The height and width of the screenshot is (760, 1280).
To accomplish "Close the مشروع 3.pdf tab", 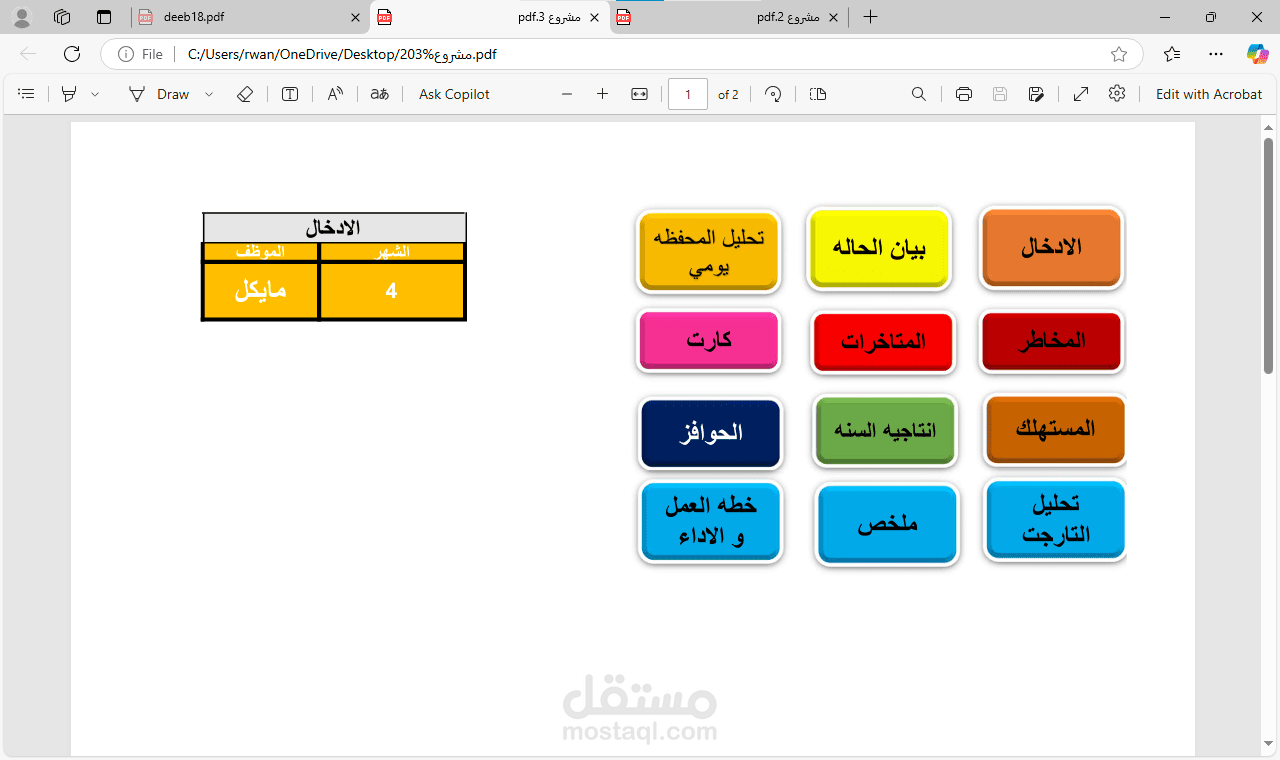I will [595, 17].
